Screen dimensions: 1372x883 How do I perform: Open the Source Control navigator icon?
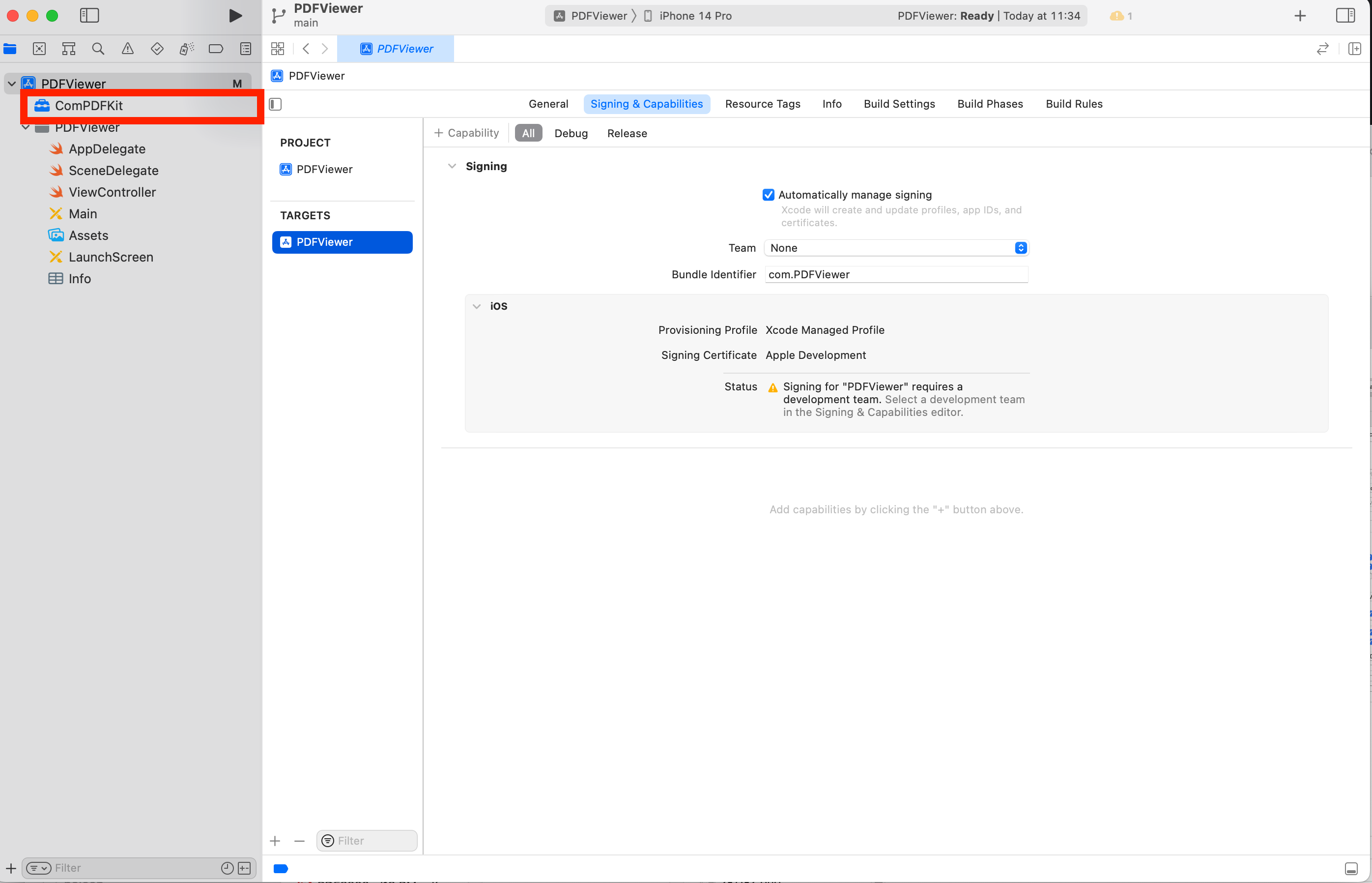(x=39, y=49)
